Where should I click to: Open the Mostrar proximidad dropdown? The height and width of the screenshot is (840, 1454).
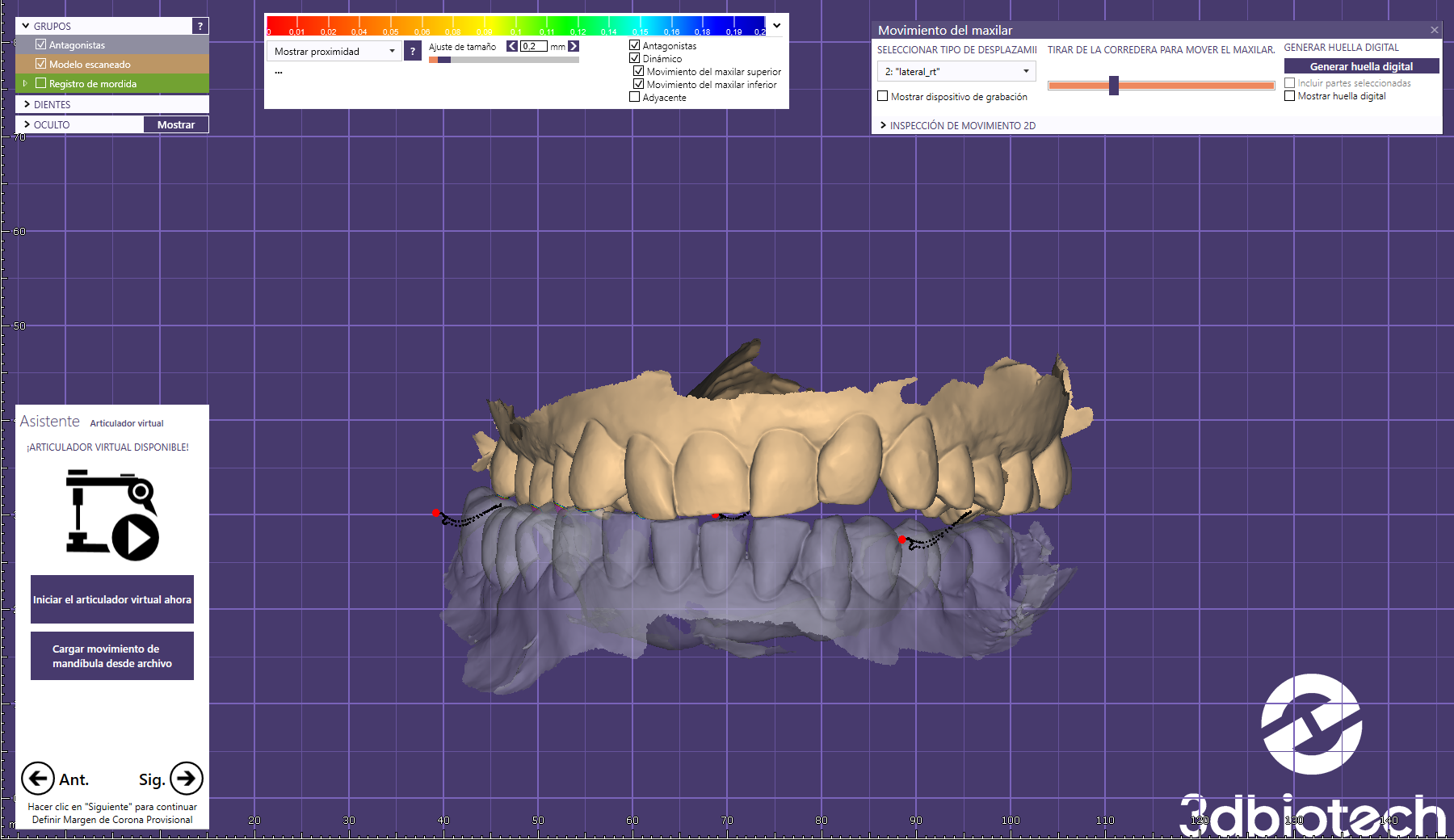(x=334, y=52)
